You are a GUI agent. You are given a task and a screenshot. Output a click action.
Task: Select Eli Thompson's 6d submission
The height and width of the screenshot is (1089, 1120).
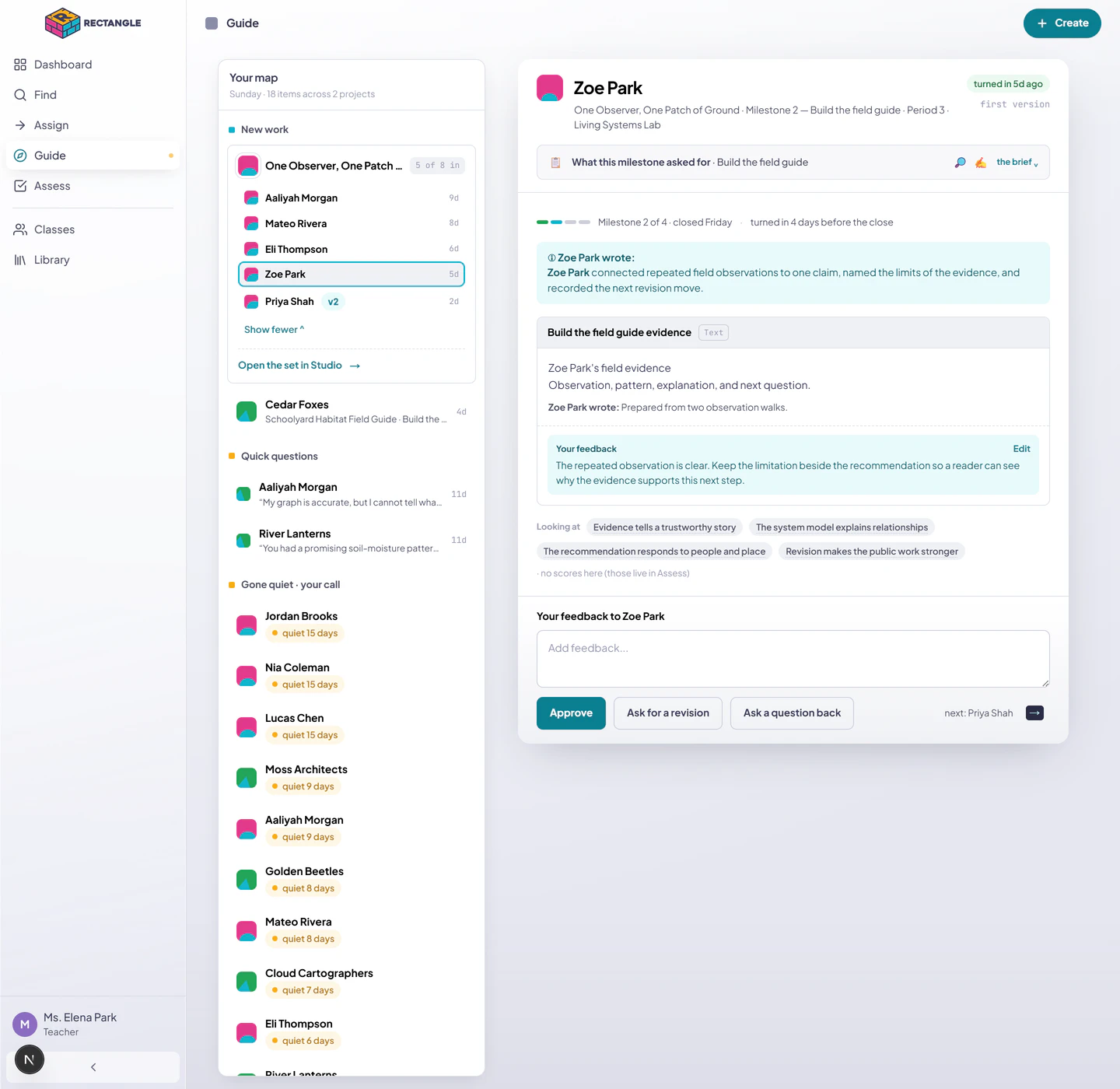tap(352, 250)
